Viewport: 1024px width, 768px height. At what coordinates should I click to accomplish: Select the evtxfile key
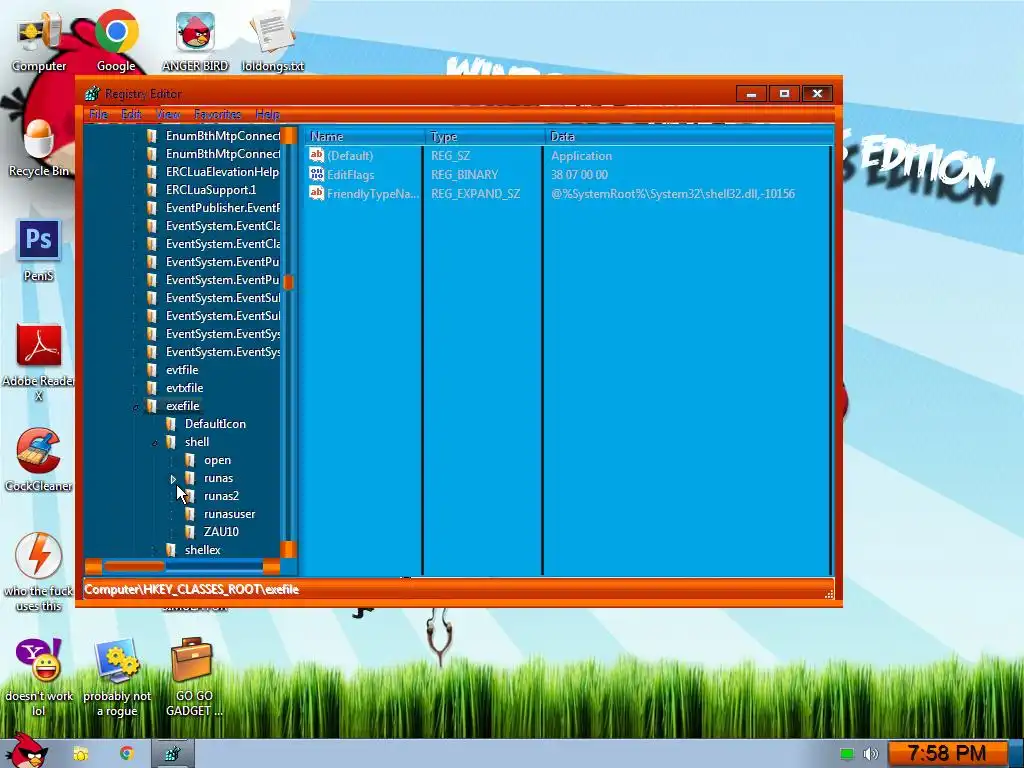pos(184,388)
